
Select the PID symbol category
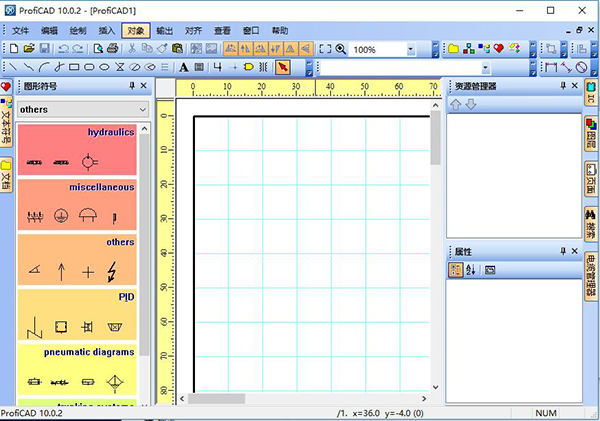click(77, 315)
